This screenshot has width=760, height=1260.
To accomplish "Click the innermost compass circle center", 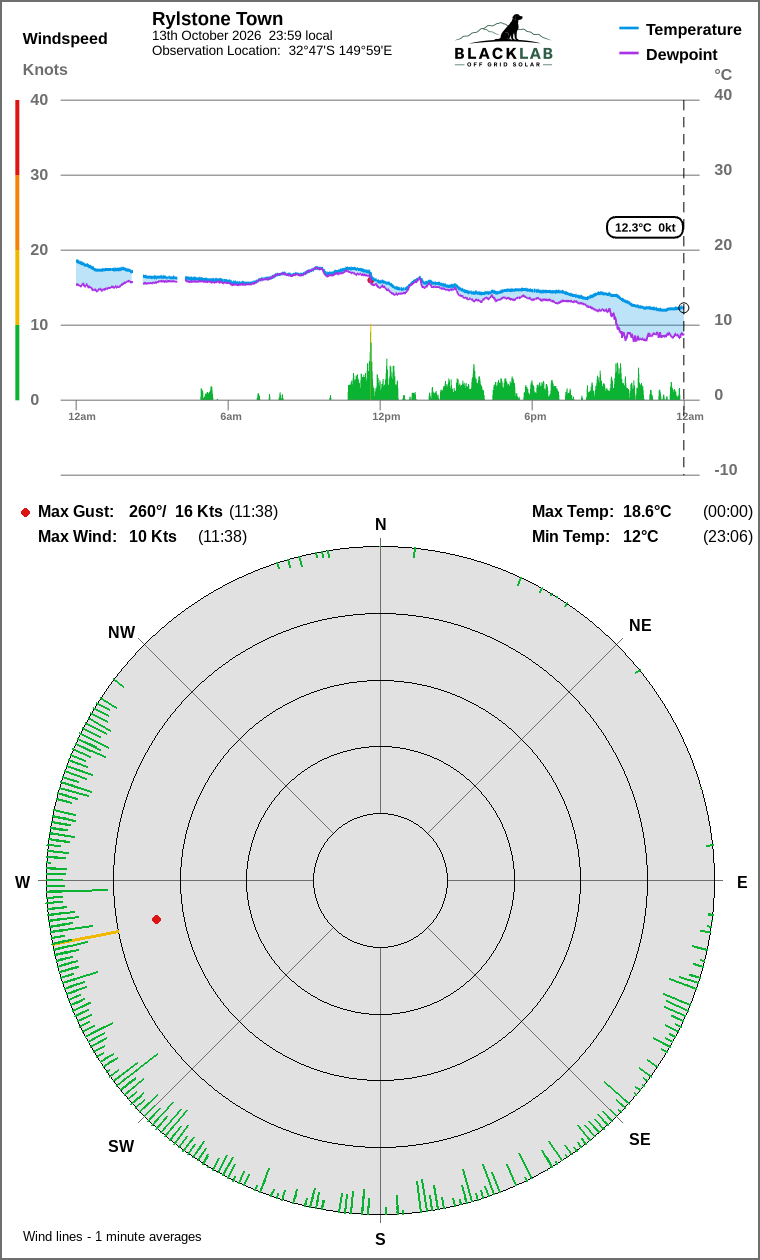I will tap(380, 881).
